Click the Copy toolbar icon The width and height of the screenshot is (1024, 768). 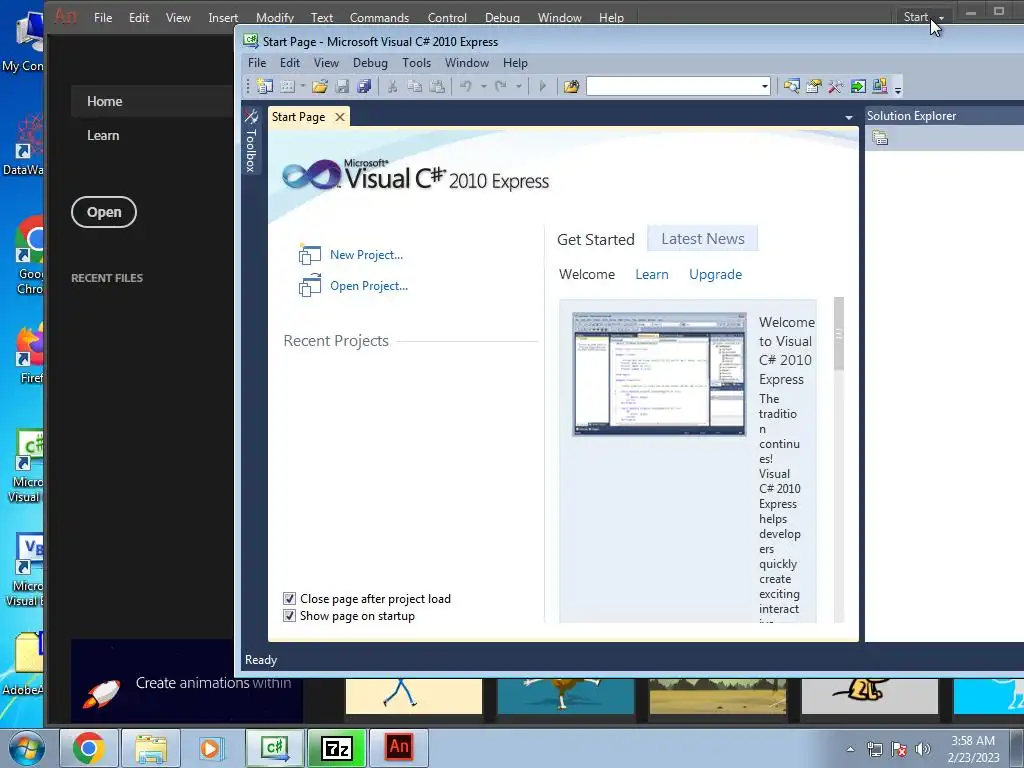coord(415,86)
